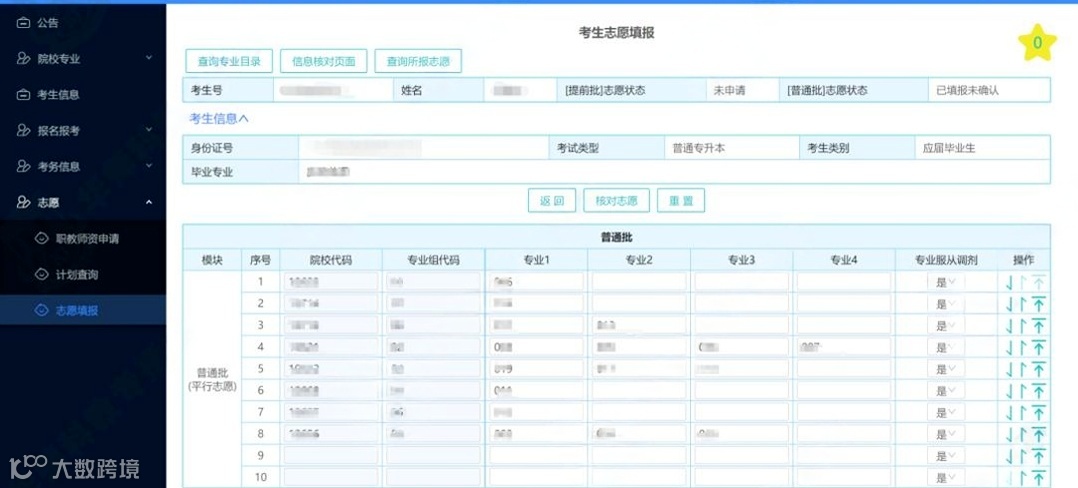This screenshot has width=1078, height=488.
Task: Open 专业服从调剂 dropdown in row 4
Action: click(x=946, y=348)
